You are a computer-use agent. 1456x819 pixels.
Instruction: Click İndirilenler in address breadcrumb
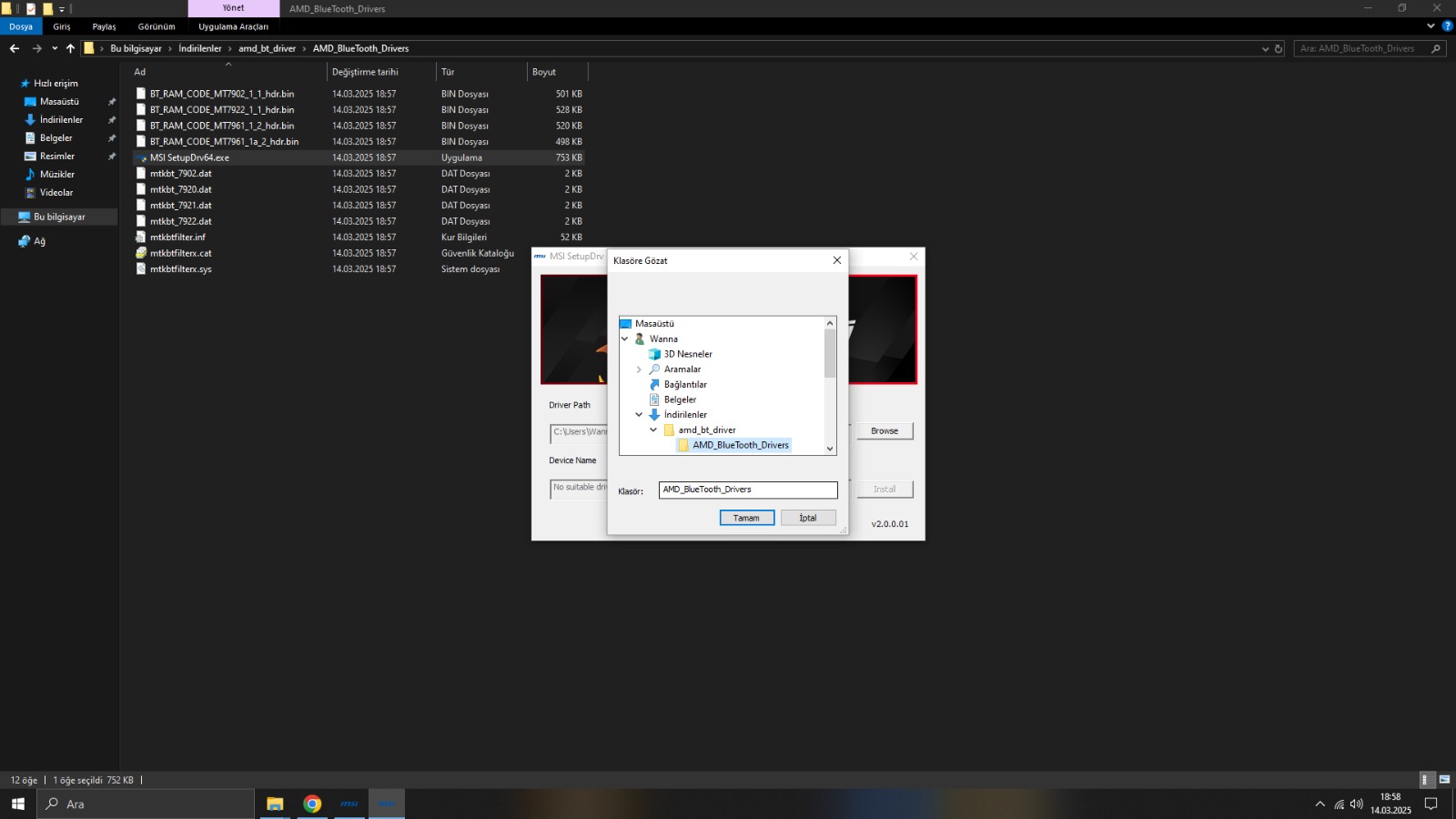tap(199, 48)
